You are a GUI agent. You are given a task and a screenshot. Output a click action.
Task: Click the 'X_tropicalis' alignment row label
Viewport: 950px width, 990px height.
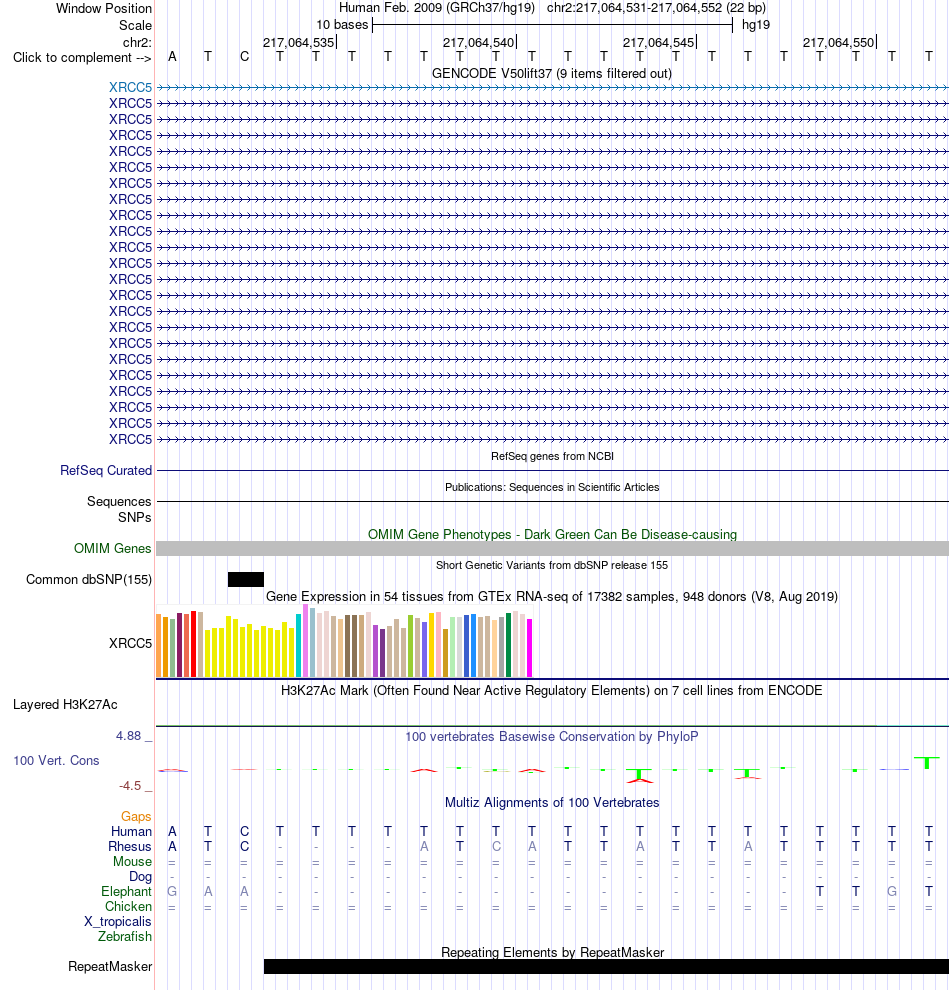pos(118,922)
